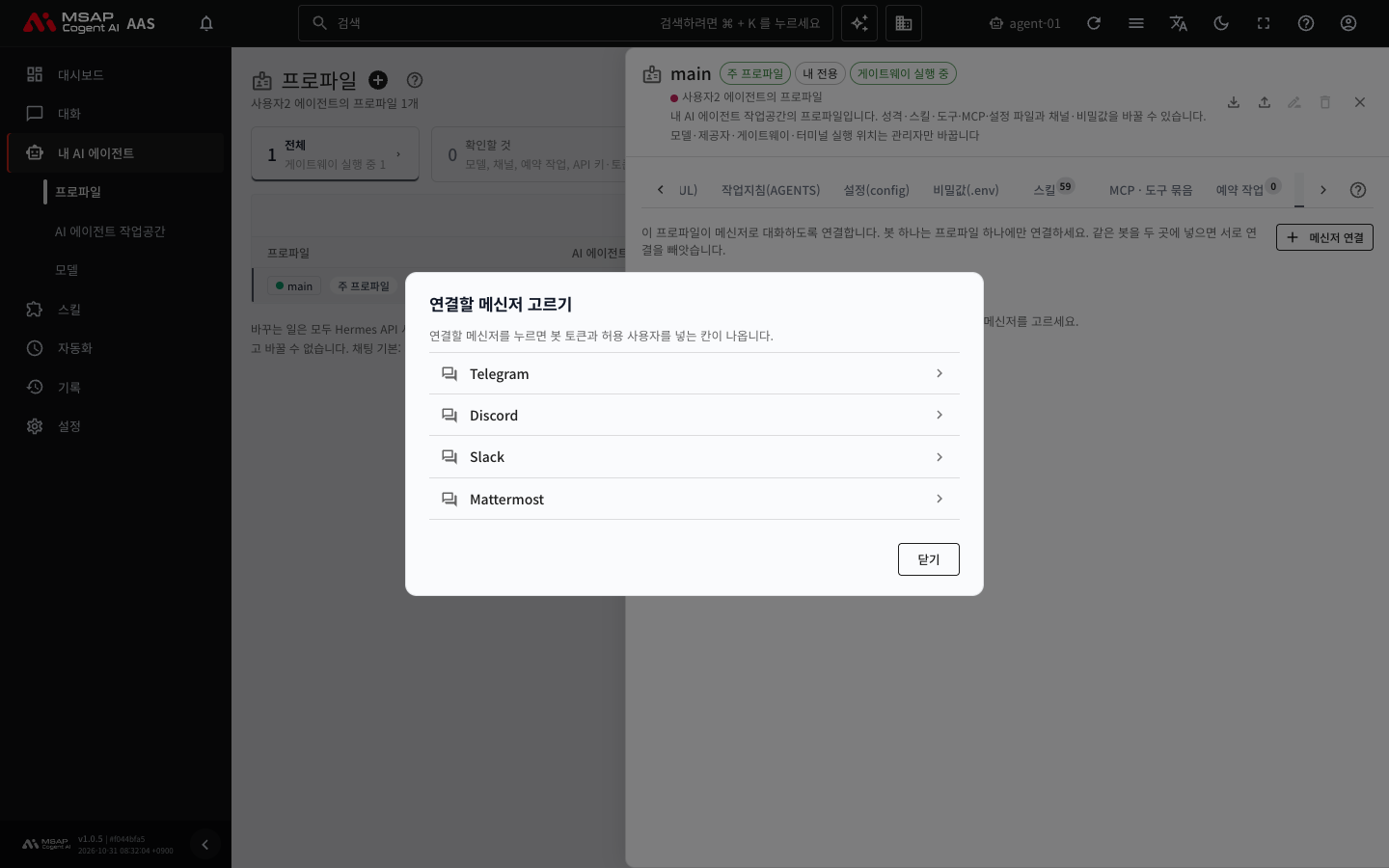Open 자동화 in the sidebar
Viewport: 1389px width, 868px height.
pyautogui.click(x=116, y=348)
